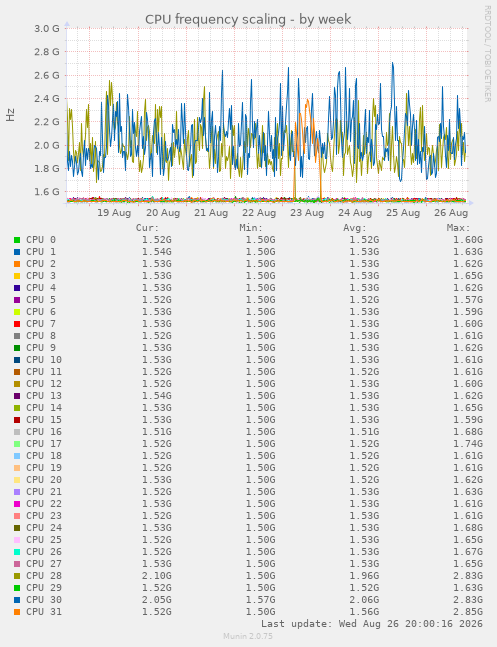497x647 pixels.
Task: Click the tallest blue peak near 25 Aug
Action: tap(393, 65)
